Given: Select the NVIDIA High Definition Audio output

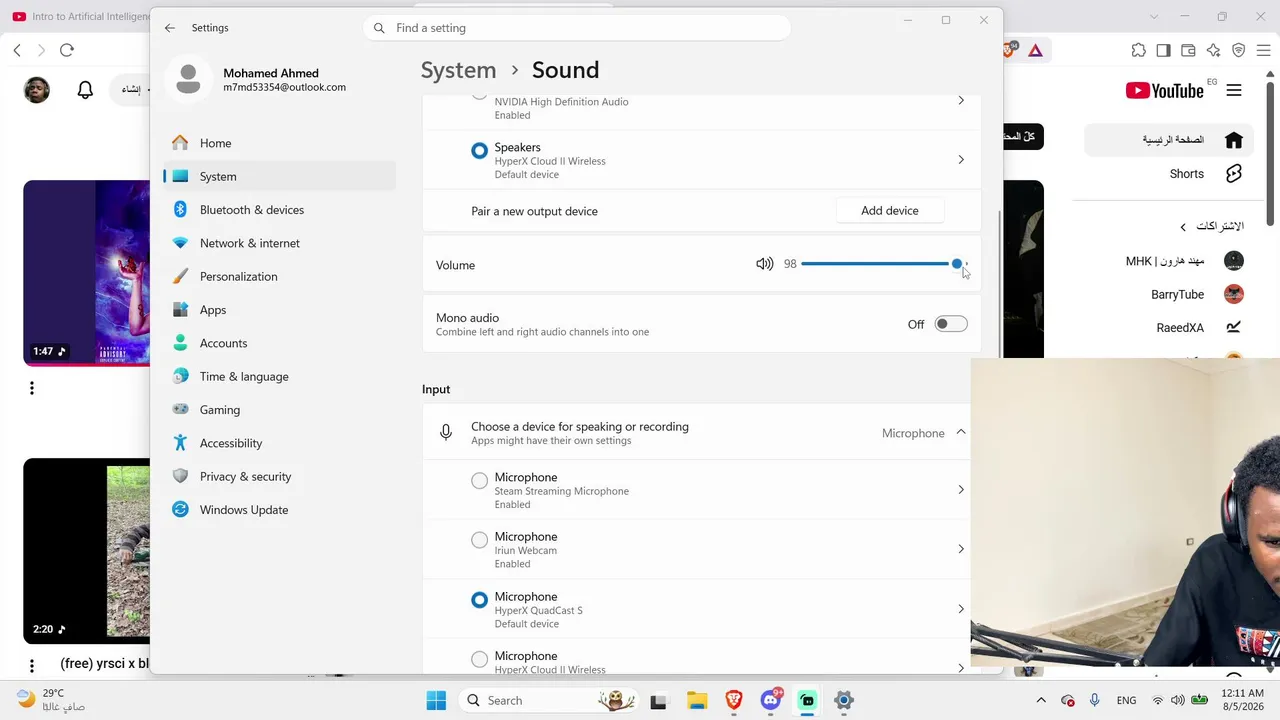Looking at the screenshot, I should 479,95.
